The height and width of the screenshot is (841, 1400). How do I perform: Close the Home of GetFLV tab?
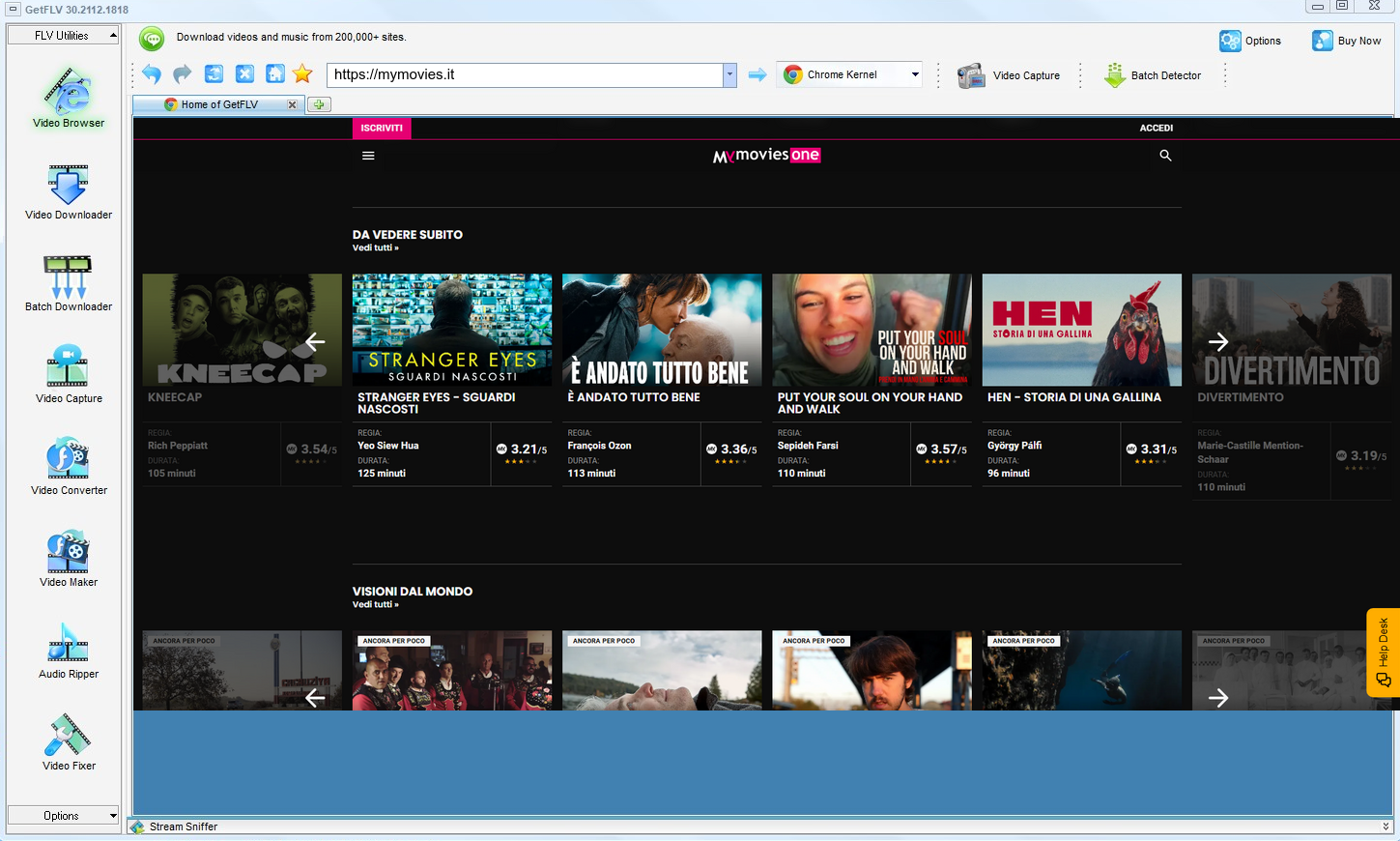[292, 104]
